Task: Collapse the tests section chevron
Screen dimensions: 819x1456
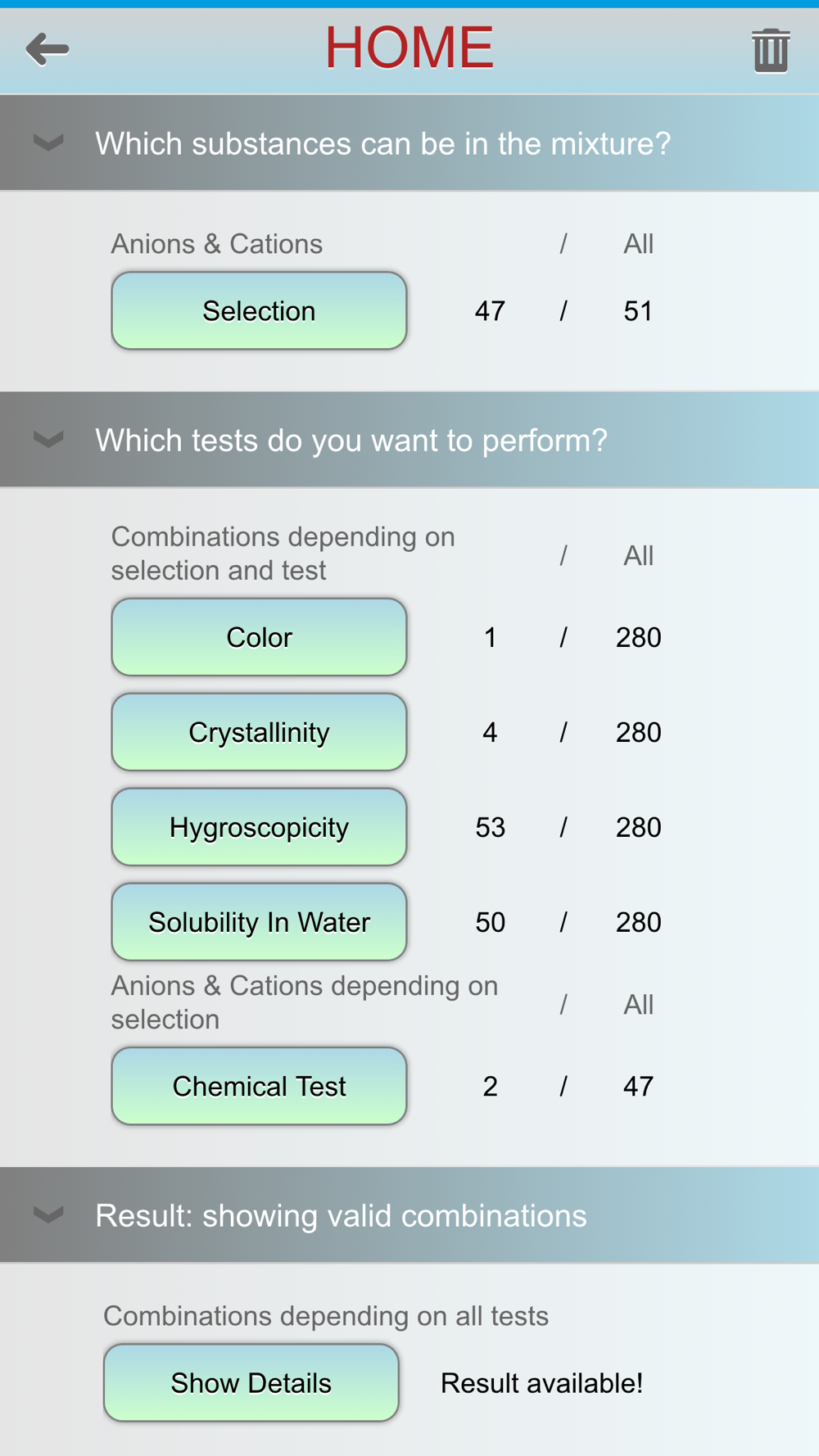Action: 48,440
